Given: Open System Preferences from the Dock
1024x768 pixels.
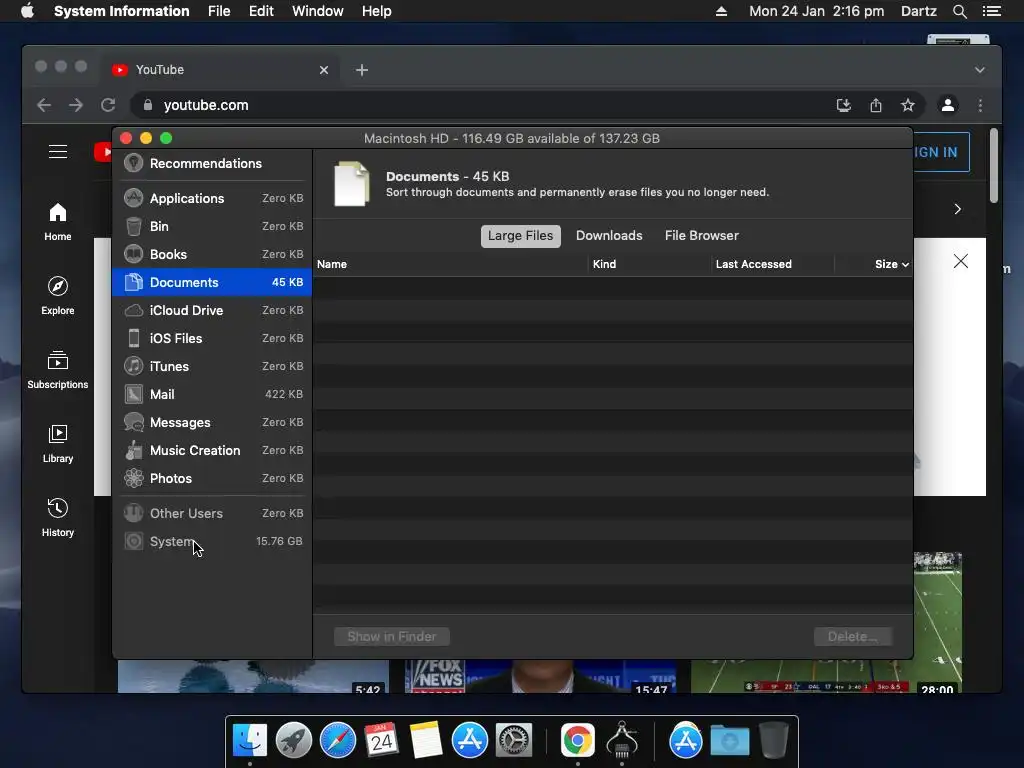Looking at the screenshot, I should (514, 741).
